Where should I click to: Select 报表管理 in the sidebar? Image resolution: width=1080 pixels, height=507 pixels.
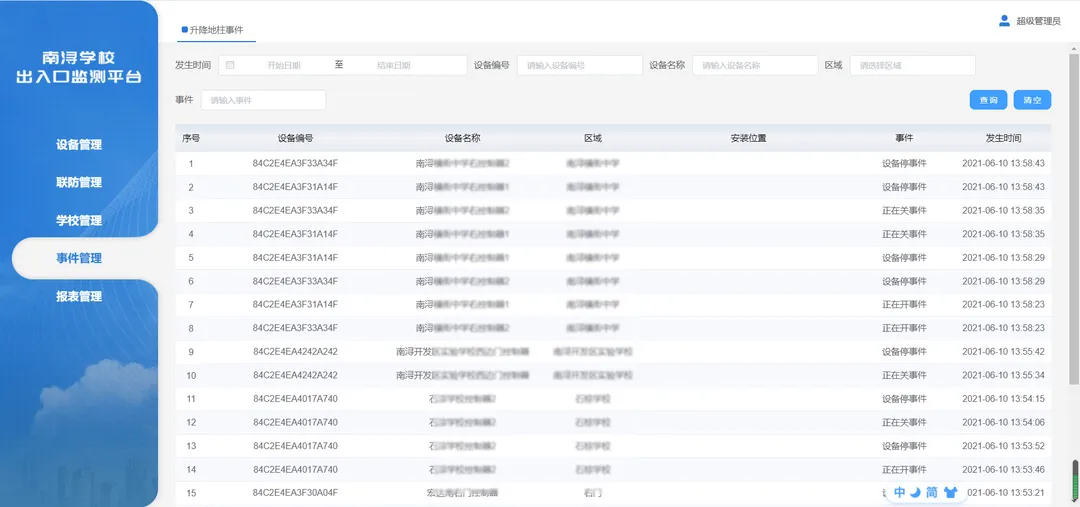tap(79, 297)
